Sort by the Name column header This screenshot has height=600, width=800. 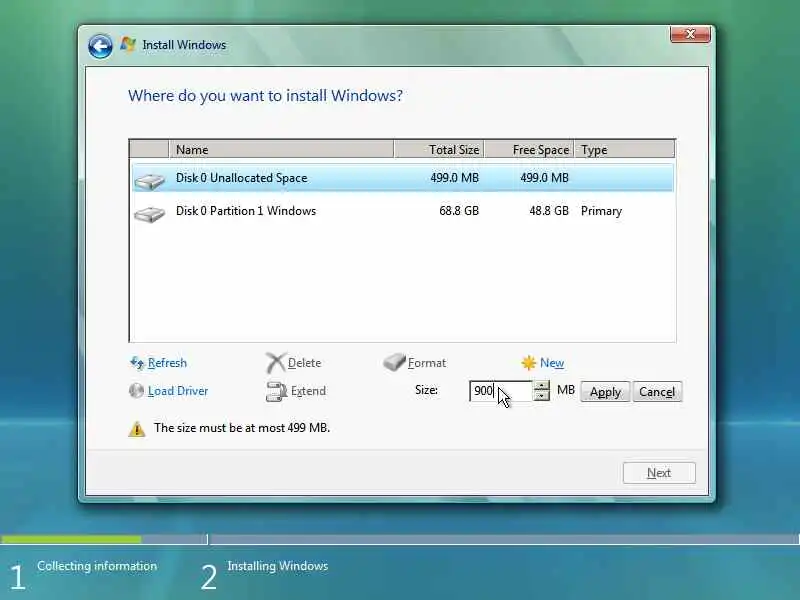pyautogui.click(x=281, y=149)
